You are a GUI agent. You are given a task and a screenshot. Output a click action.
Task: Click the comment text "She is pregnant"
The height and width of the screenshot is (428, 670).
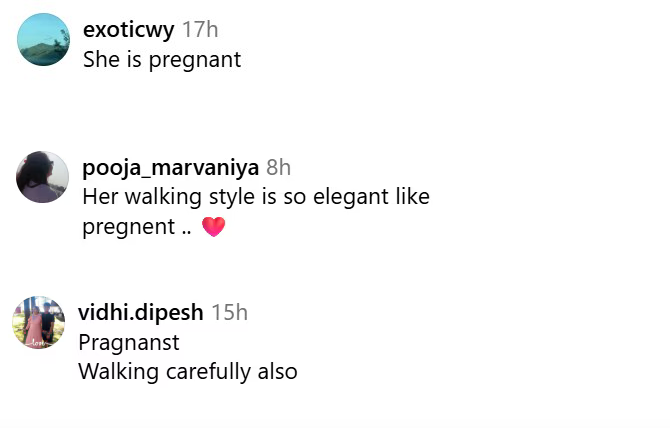point(162,60)
